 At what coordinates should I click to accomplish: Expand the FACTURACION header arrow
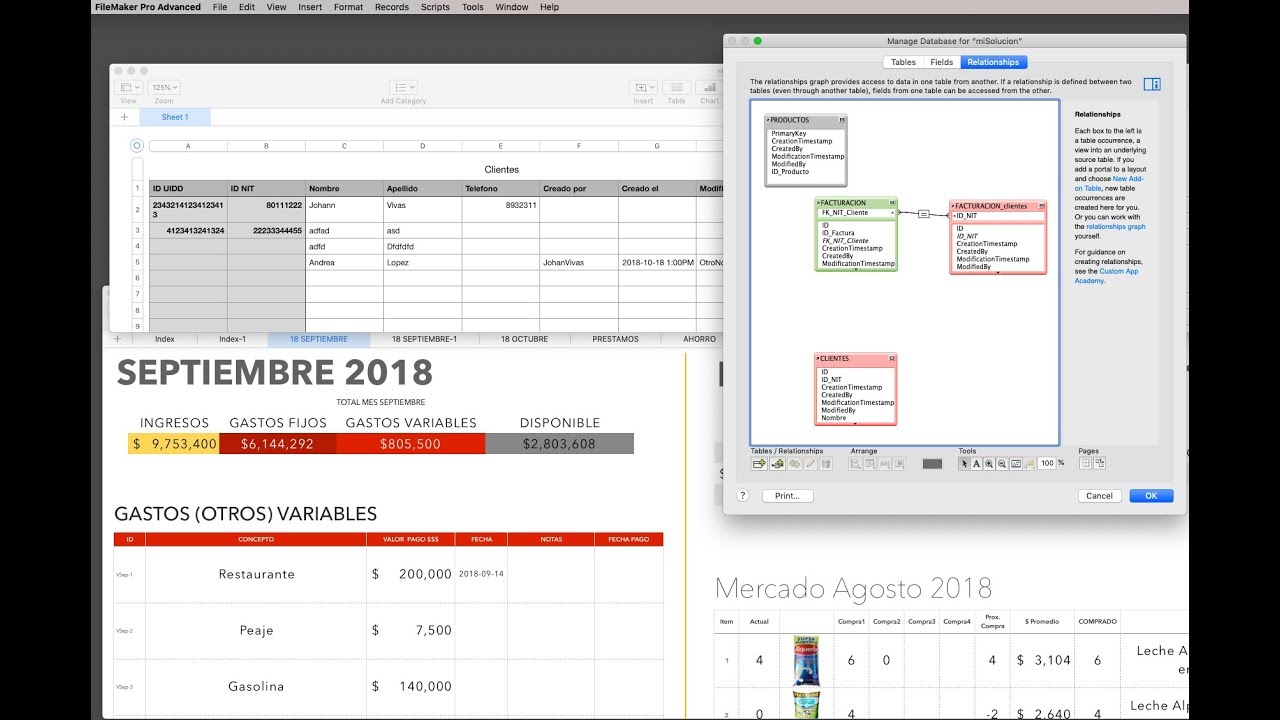(x=818, y=202)
